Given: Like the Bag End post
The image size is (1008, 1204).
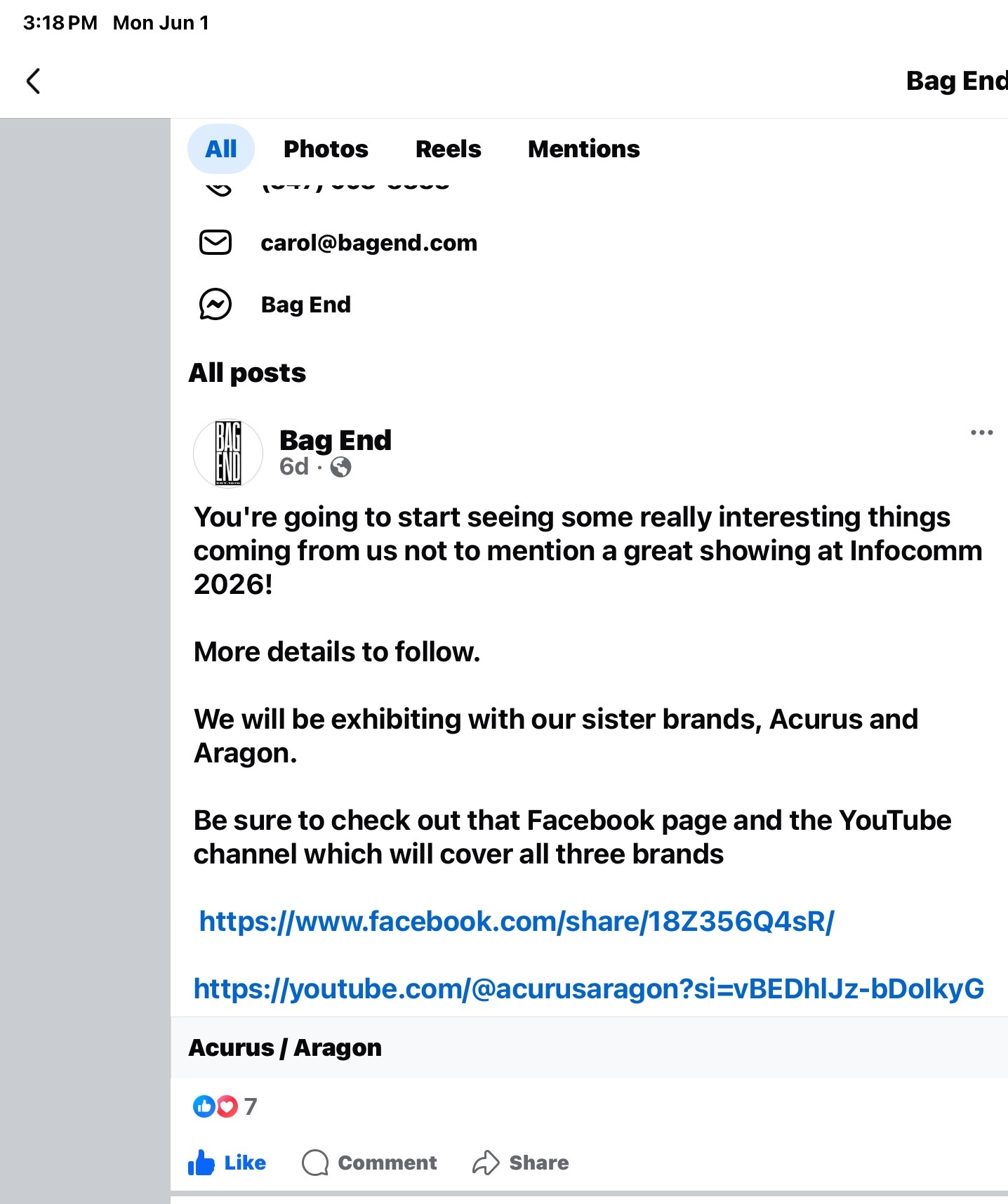Looking at the screenshot, I should coord(227,1163).
